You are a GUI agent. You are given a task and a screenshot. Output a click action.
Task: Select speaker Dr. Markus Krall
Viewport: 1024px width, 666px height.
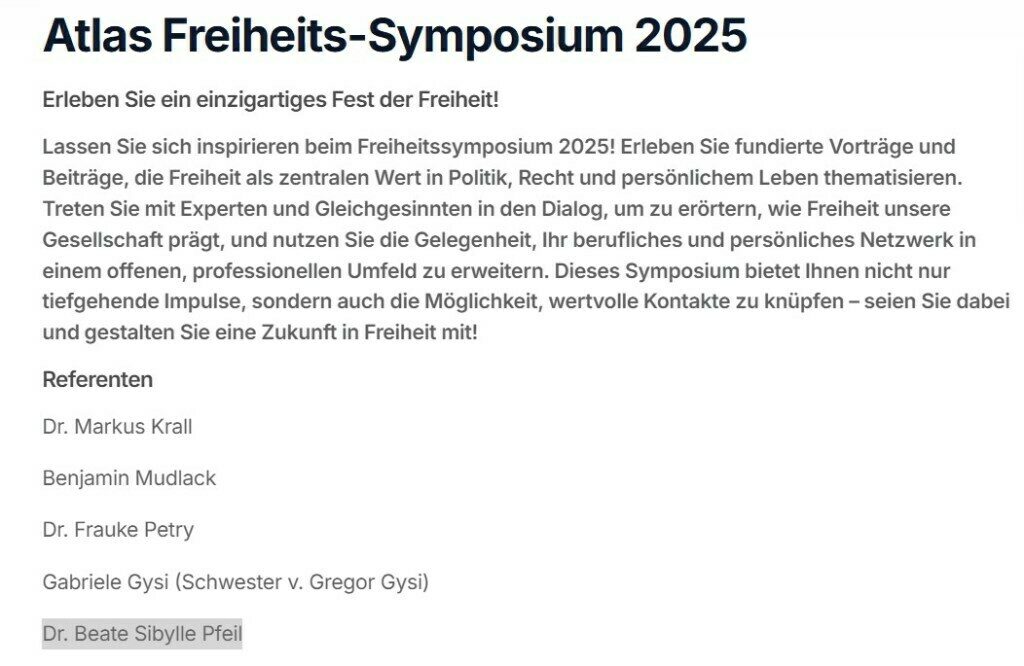(118, 427)
